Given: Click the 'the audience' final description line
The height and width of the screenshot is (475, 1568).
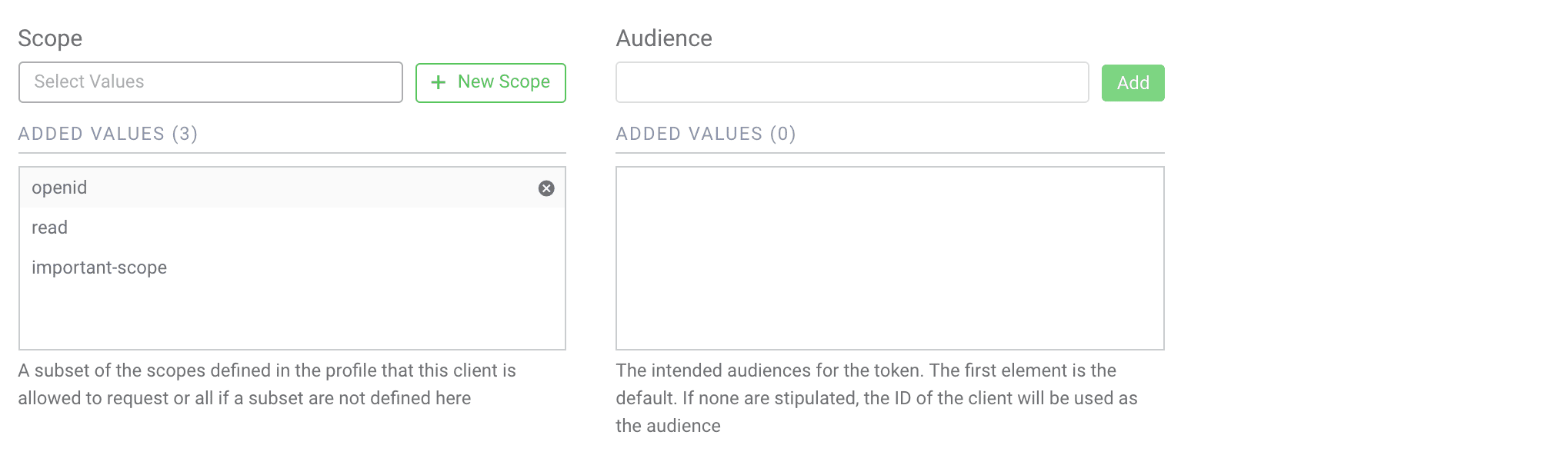Looking at the screenshot, I should (668, 426).
